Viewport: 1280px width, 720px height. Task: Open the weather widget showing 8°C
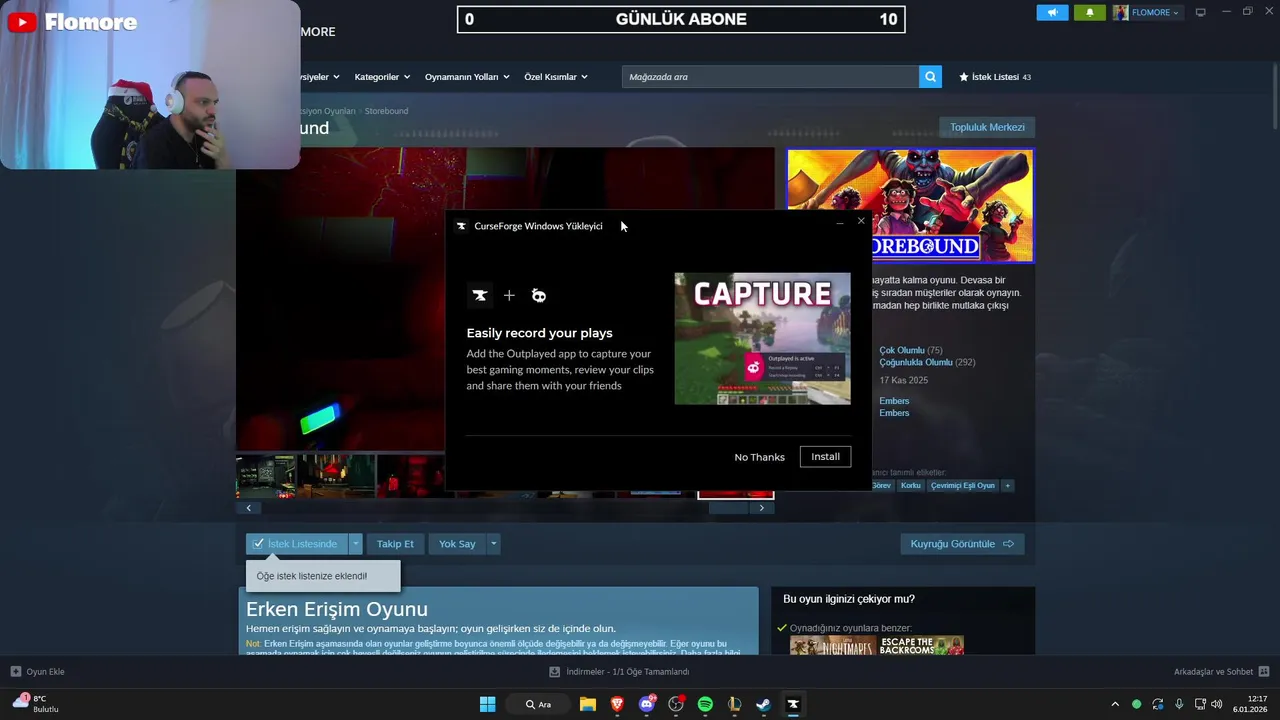[35, 704]
